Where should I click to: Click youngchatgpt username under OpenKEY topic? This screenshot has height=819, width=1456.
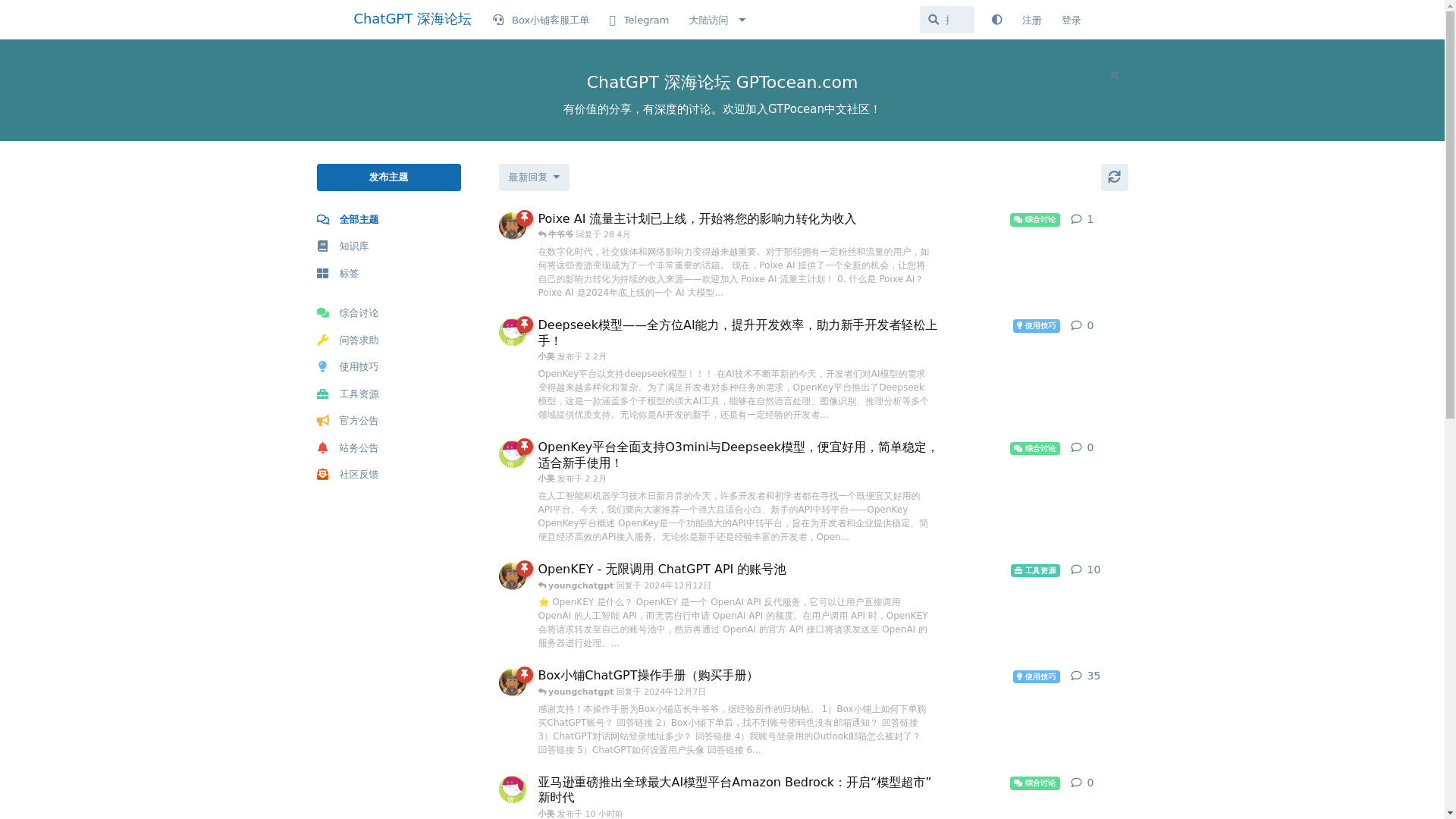tap(580, 586)
